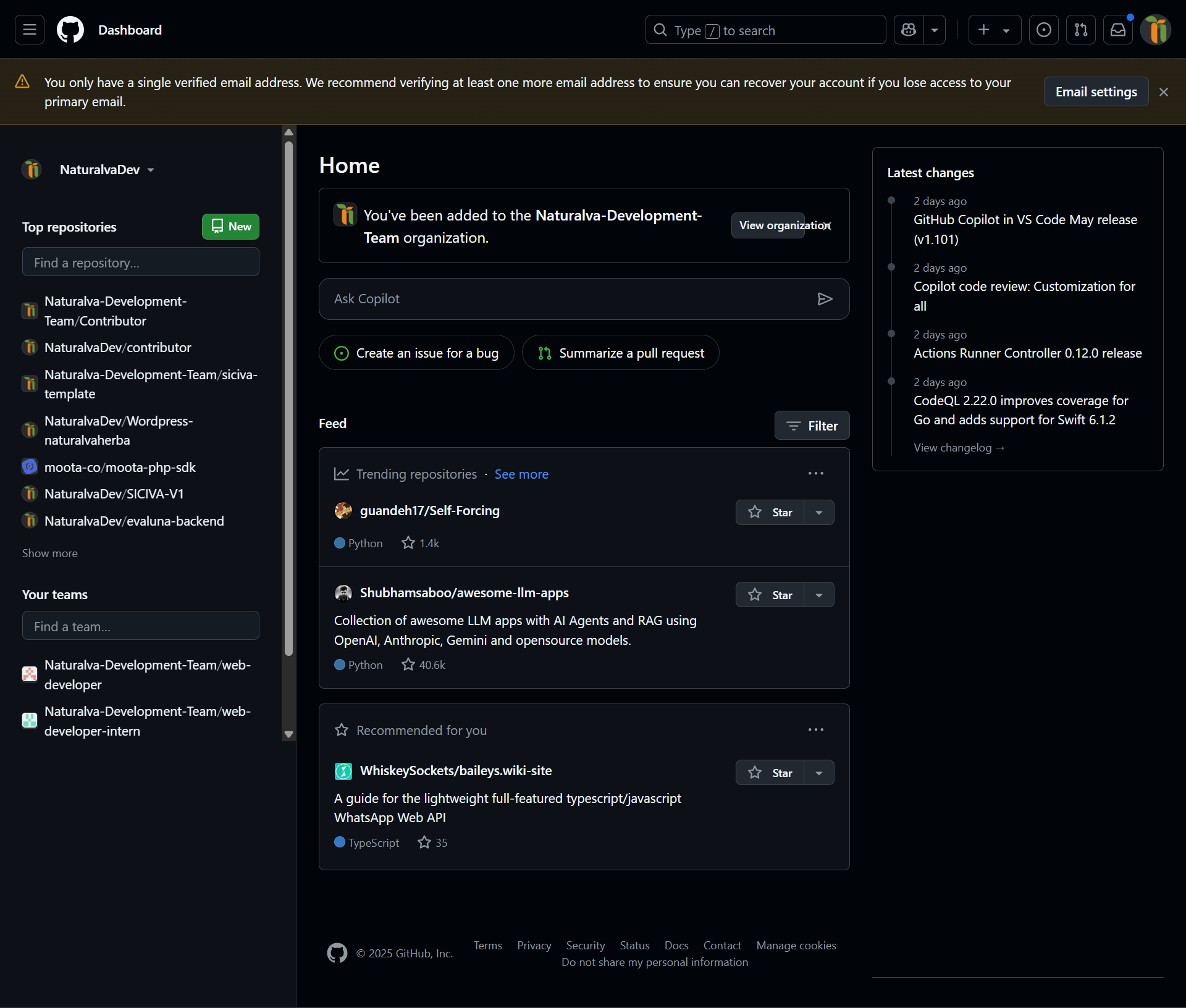
Task: Star the baileys.wiki-site repository
Action: point(770,773)
